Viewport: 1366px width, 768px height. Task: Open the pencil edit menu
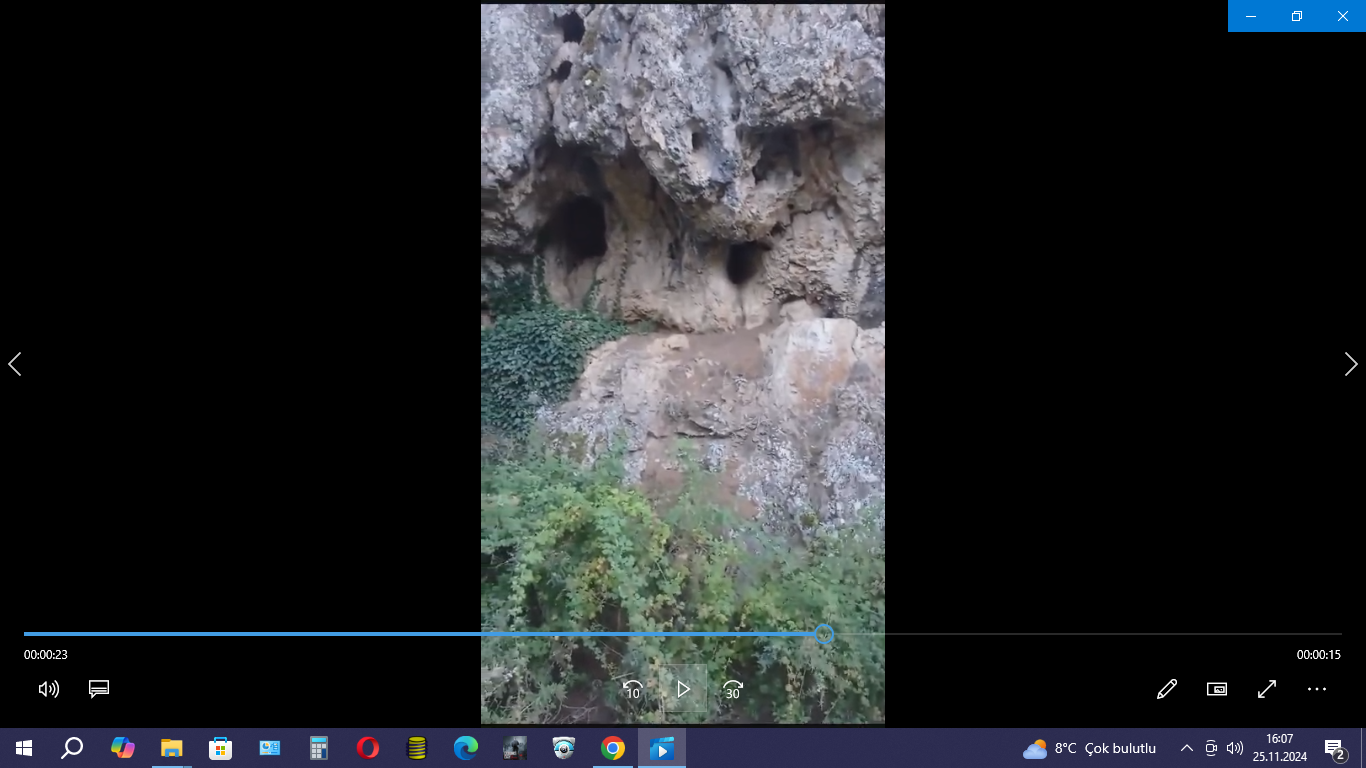(x=1166, y=689)
